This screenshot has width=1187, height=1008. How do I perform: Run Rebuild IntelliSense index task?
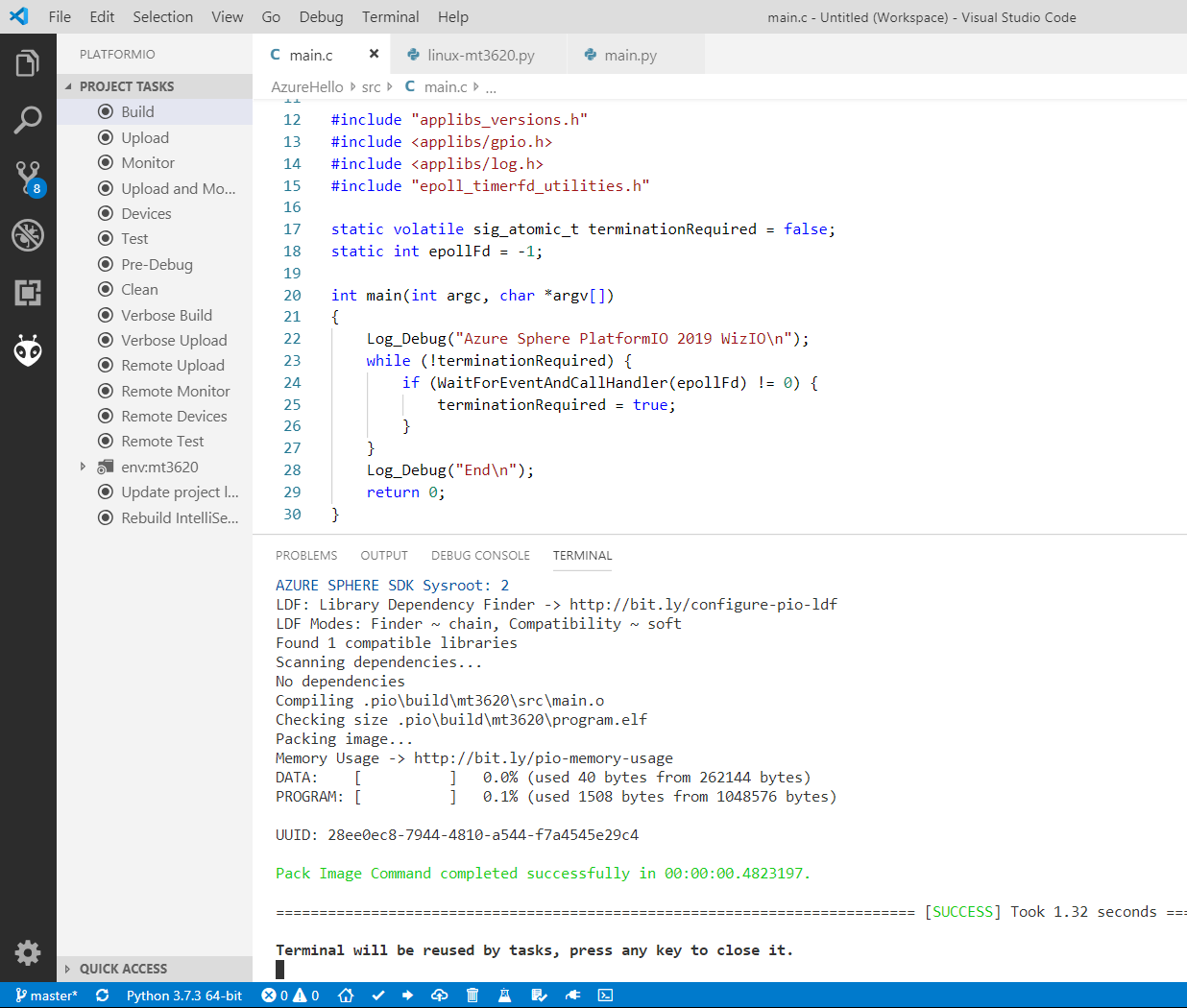tap(155, 517)
